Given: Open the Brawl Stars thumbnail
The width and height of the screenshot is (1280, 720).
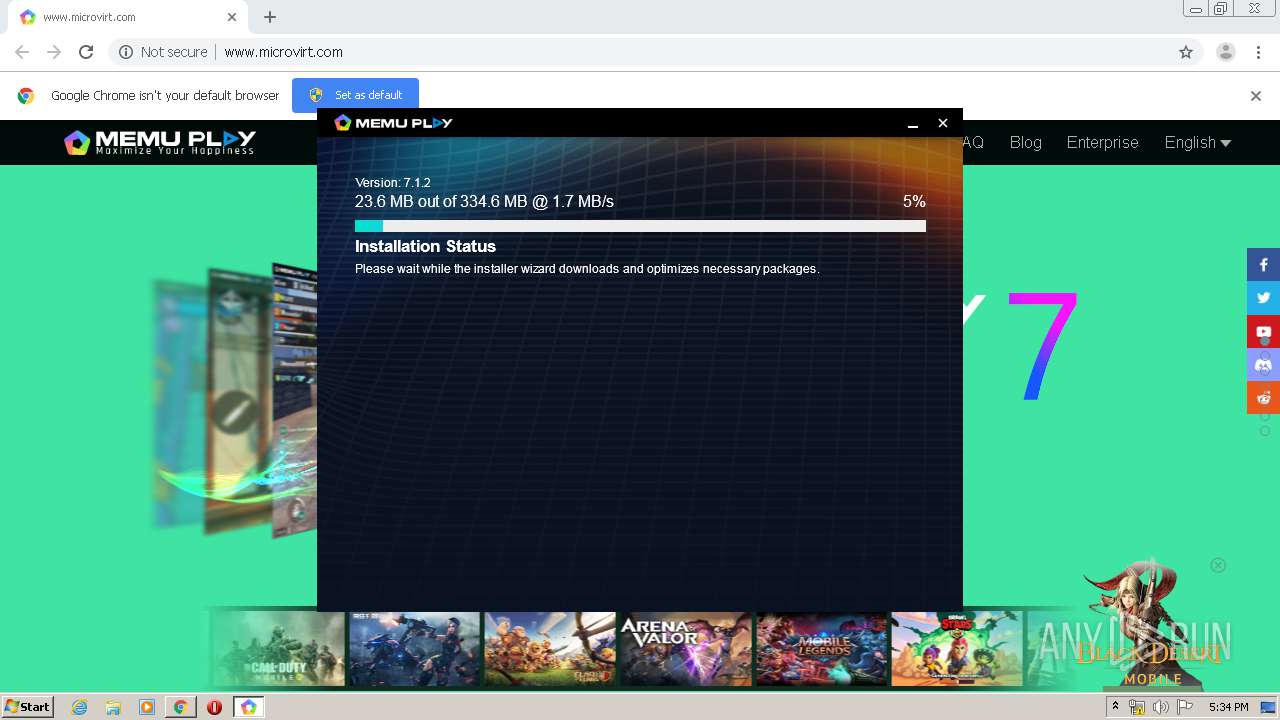Looking at the screenshot, I should tap(956, 648).
